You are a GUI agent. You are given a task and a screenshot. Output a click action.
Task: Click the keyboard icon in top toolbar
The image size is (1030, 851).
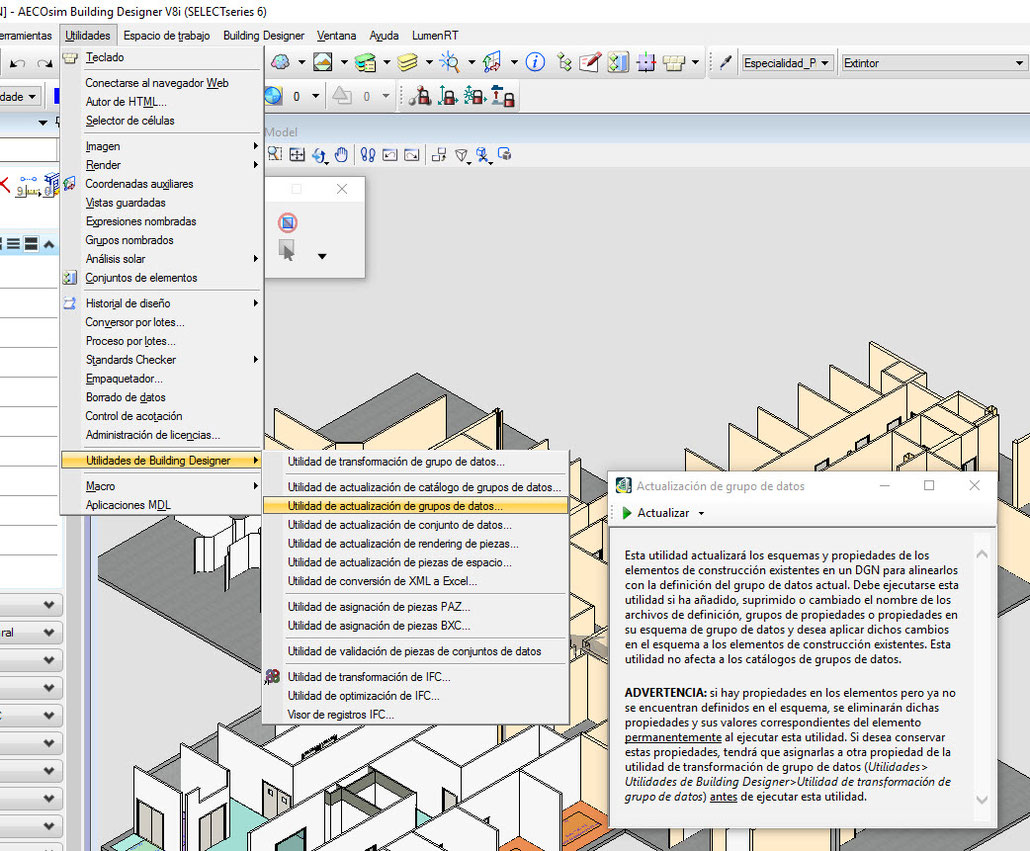pos(674,62)
